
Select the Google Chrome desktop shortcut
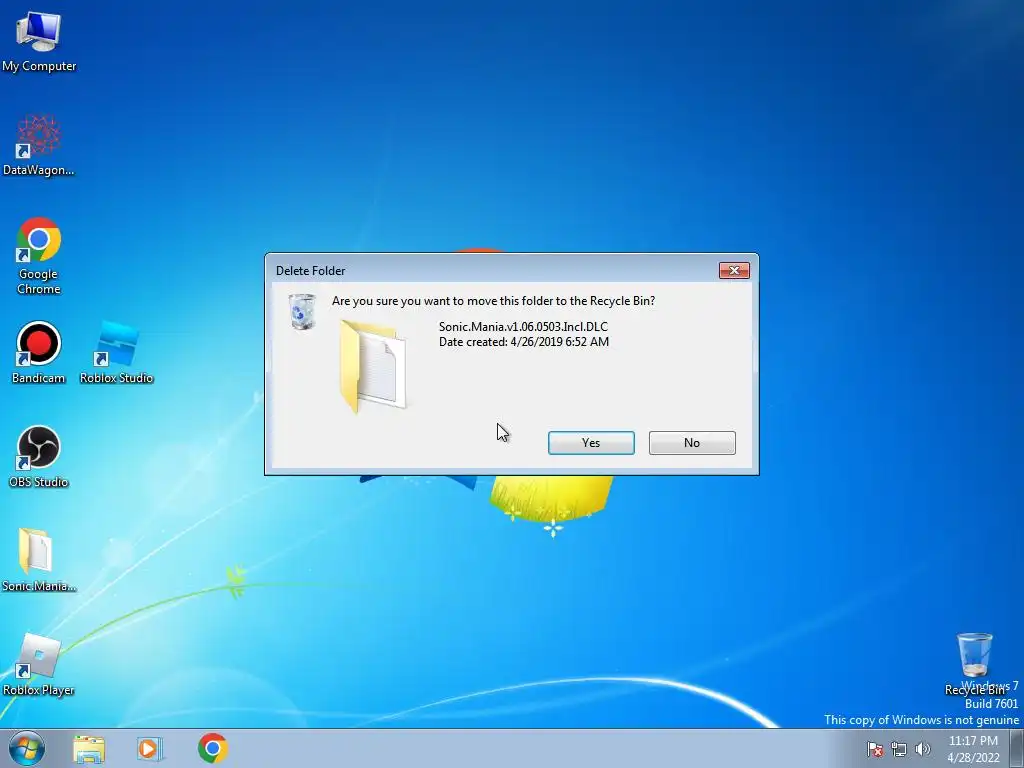click(x=39, y=257)
